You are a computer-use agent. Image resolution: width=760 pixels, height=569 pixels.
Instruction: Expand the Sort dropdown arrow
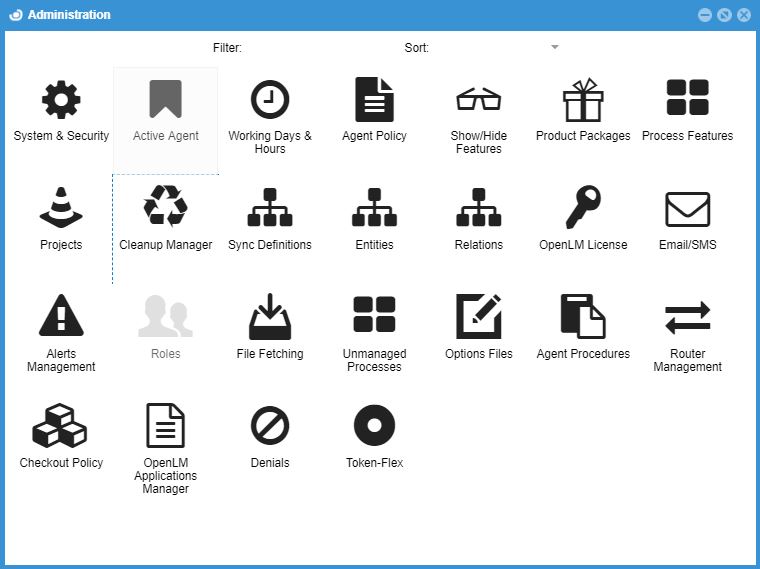coord(555,47)
